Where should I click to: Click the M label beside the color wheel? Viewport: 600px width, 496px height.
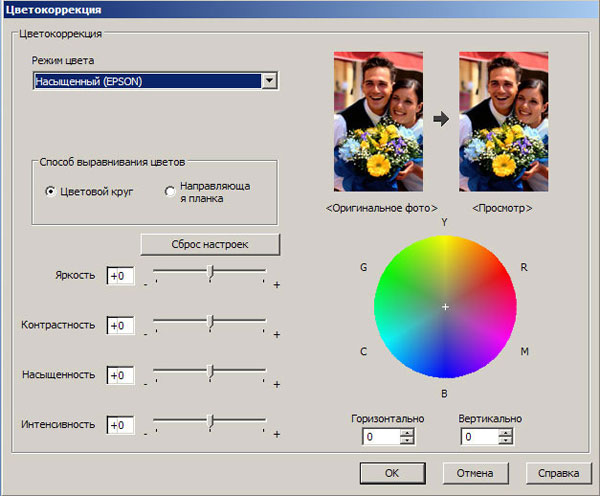(x=525, y=351)
